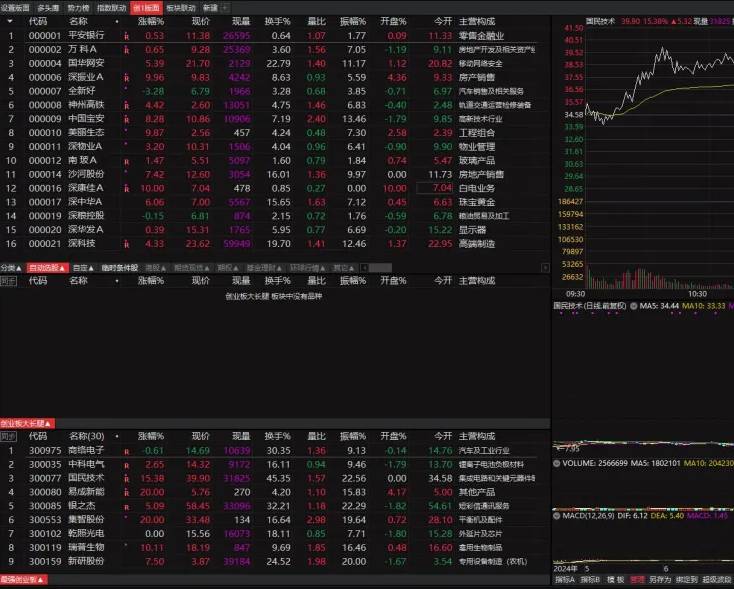The height and width of the screenshot is (589, 734).
Task: Click the 超级波段 button
Action: [x=718, y=580]
